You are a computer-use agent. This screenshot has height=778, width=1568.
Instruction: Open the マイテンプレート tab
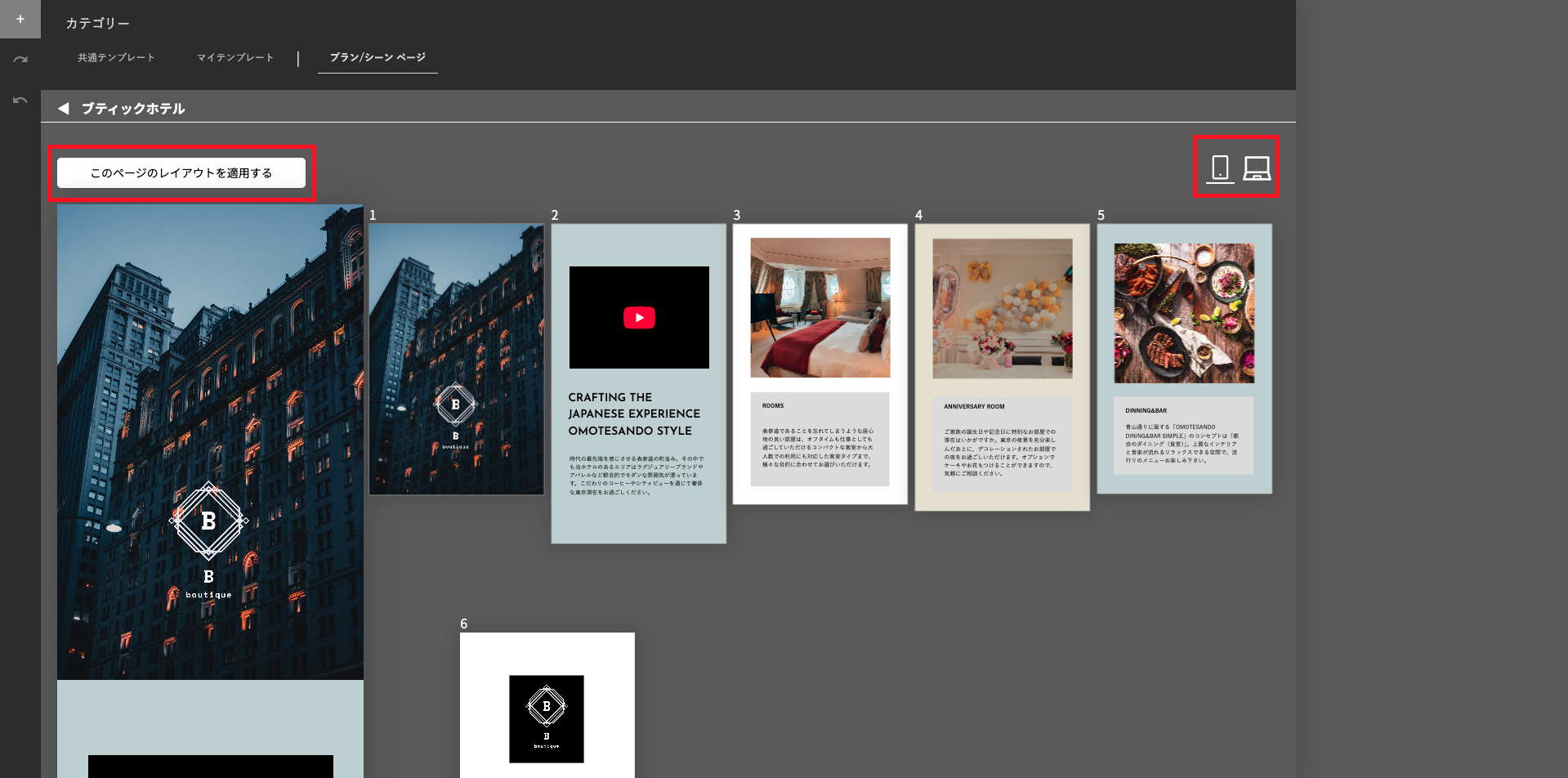235,57
